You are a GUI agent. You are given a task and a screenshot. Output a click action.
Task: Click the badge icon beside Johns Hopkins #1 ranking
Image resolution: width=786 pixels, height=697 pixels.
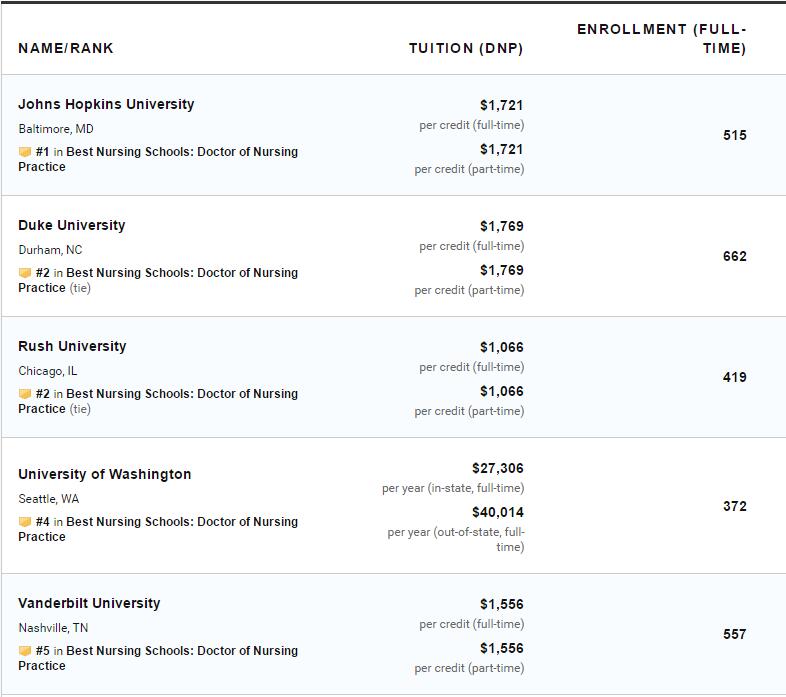point(25,151)
